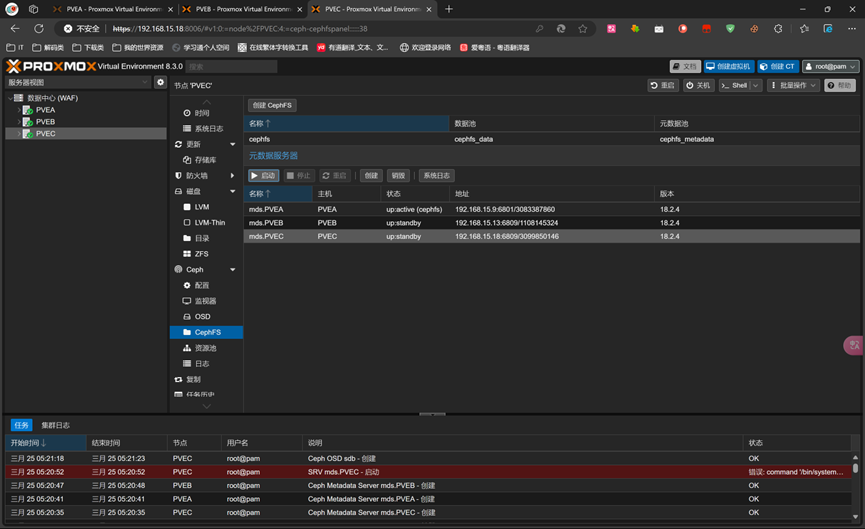Open failed SRV mds.PVEC task row
Viewport: 865px width, 529px height.
[x=429, y=472]
